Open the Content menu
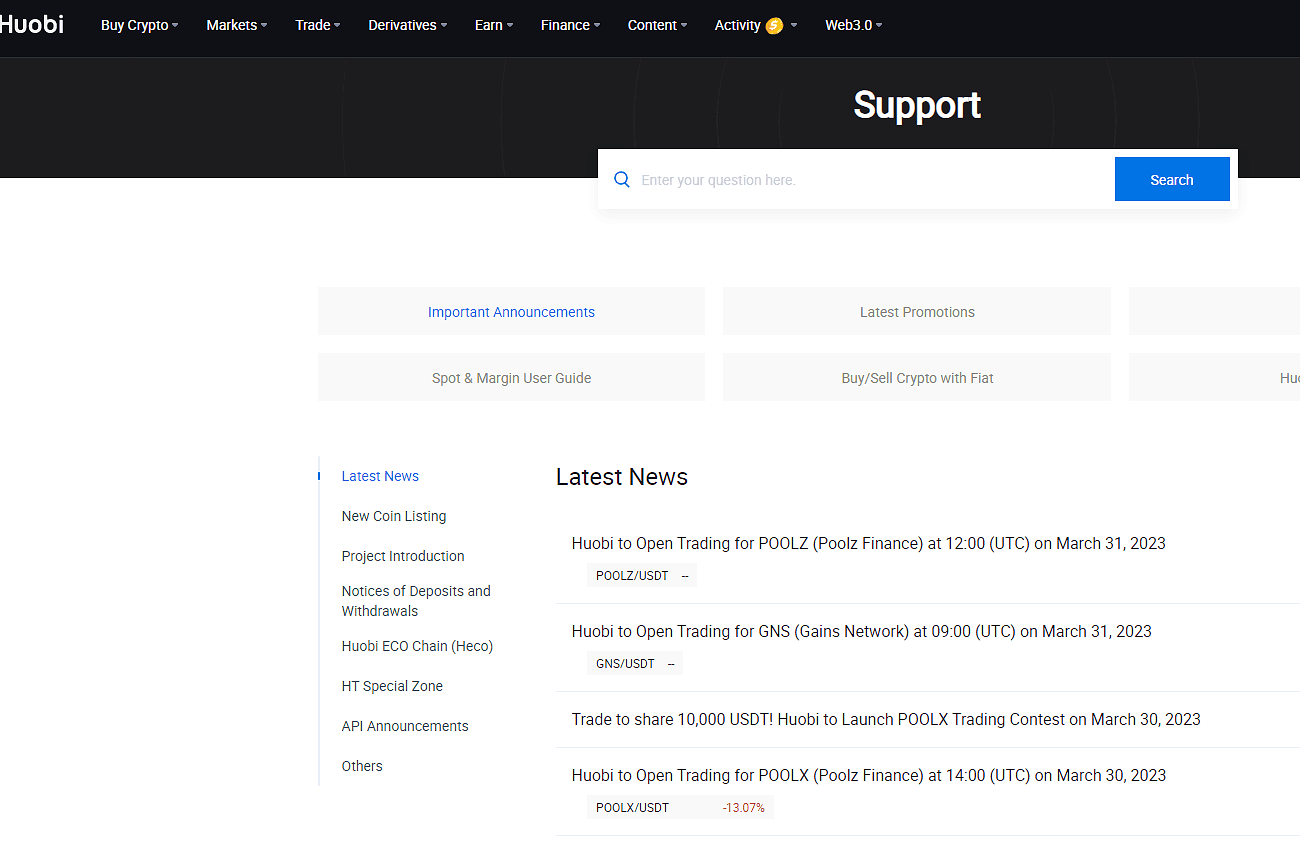 [653, 25]
